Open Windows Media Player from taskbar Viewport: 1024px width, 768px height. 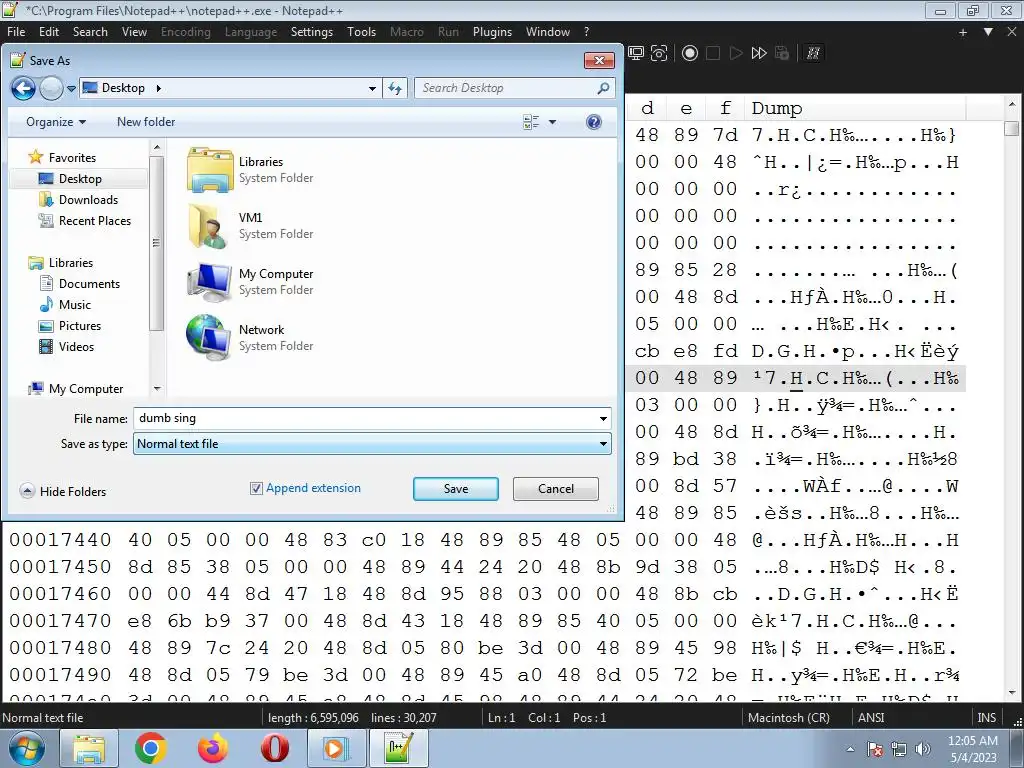tap(337, 748)
